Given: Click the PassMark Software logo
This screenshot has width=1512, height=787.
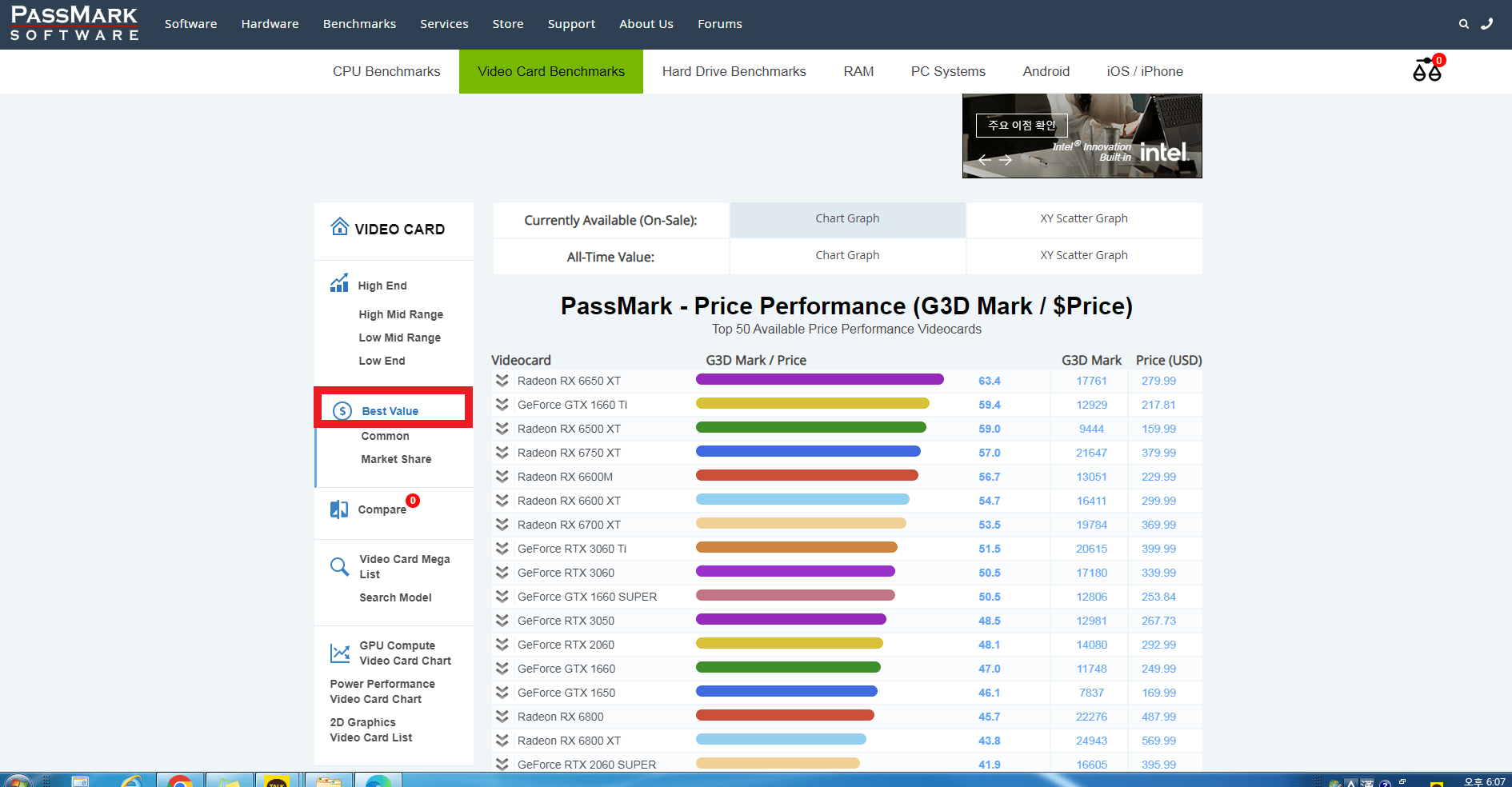Looking at the screenshot, I should 74,24.
